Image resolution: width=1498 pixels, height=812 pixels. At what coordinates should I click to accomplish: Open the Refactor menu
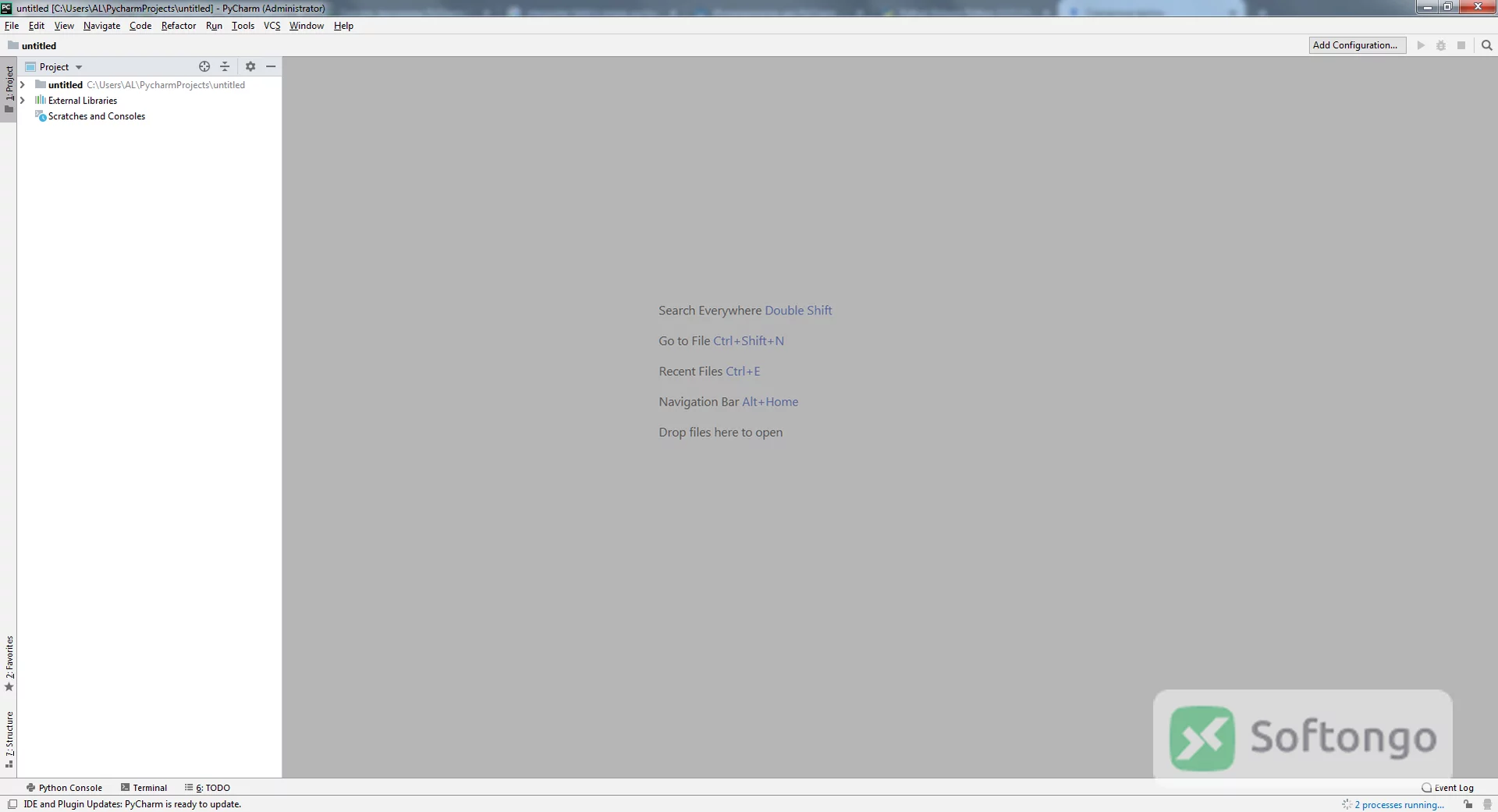(179, 26)
